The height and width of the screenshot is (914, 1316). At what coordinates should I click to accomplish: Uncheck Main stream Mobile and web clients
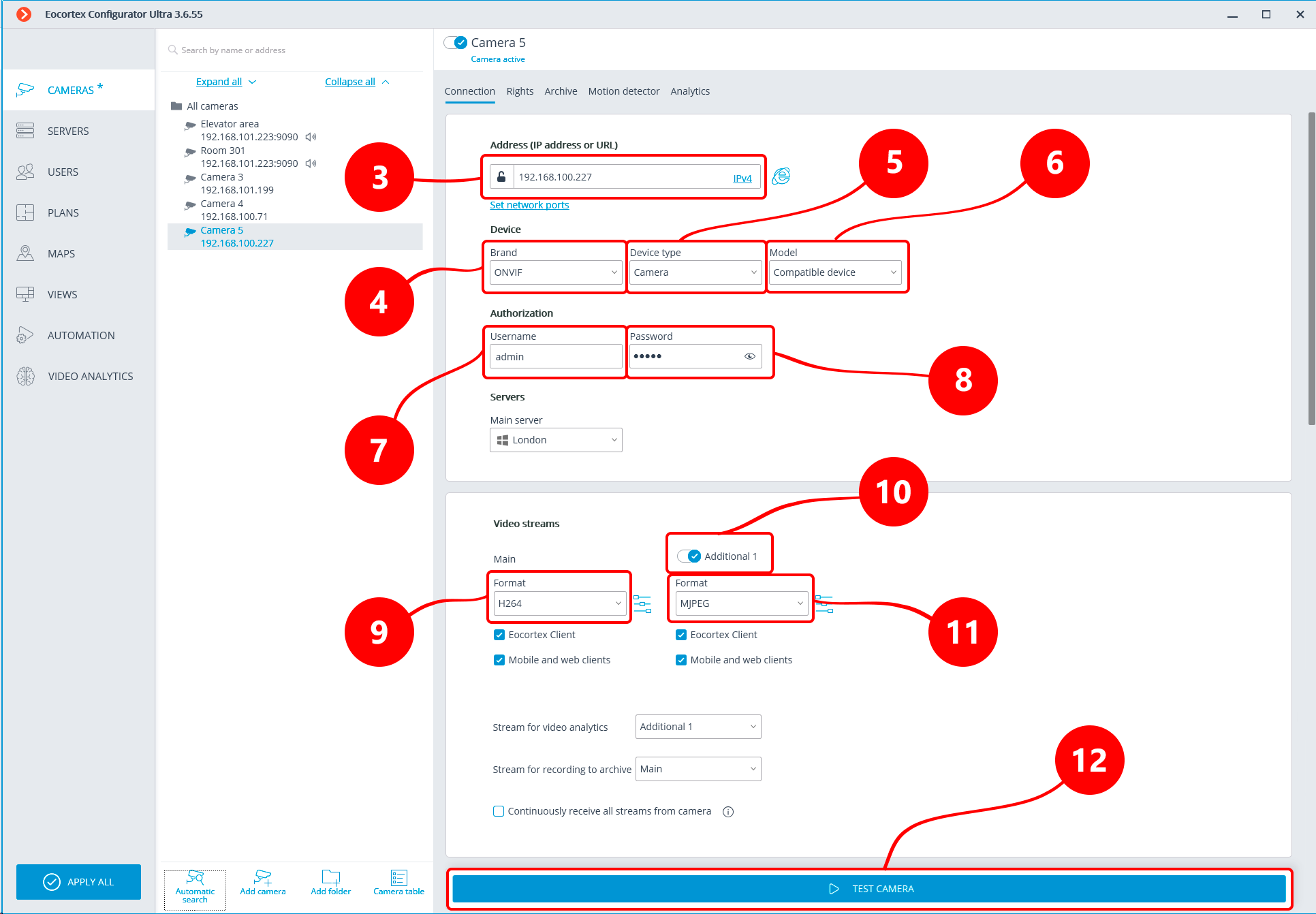[x=499, y=660]
